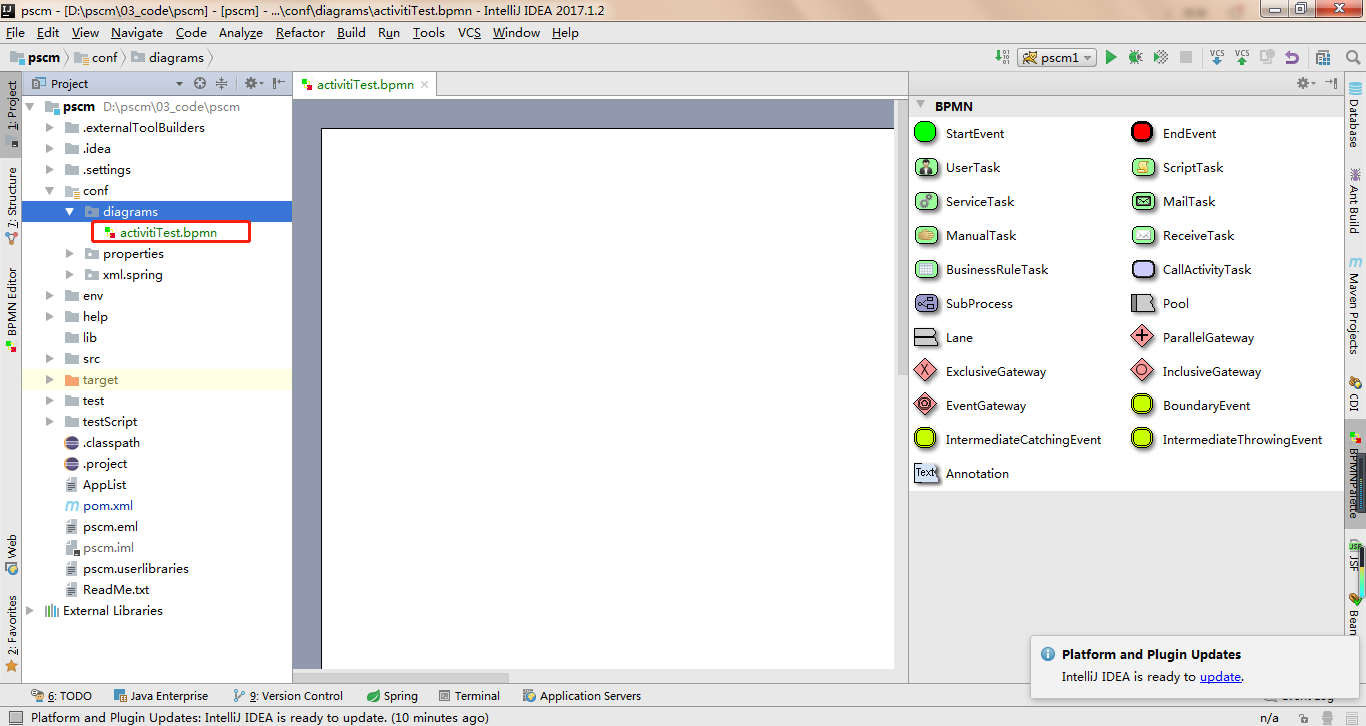Screen dimensions: 1366x726
Task: Collapse the diagrams folder arrow
Action: click(70, 211)
